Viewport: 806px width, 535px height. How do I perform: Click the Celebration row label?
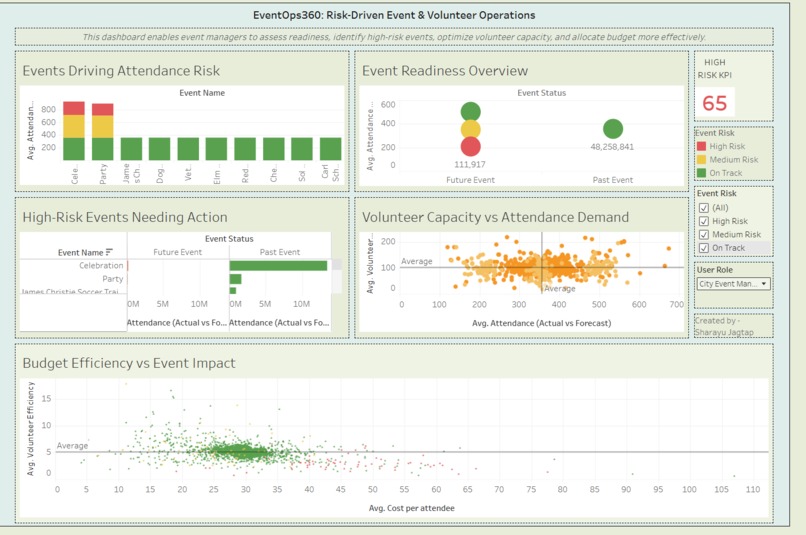point(101,266)
